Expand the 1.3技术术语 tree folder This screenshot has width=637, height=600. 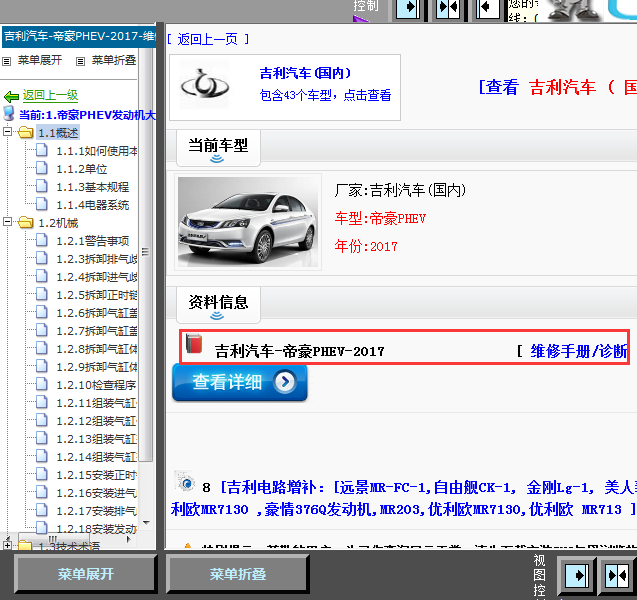7,545
